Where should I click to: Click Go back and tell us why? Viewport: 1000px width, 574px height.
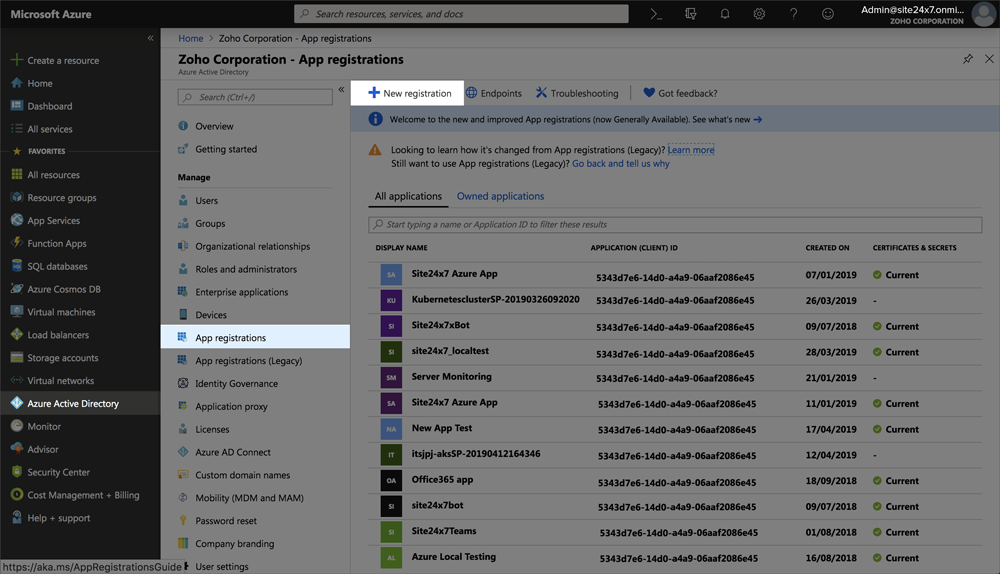pos(621,164)
